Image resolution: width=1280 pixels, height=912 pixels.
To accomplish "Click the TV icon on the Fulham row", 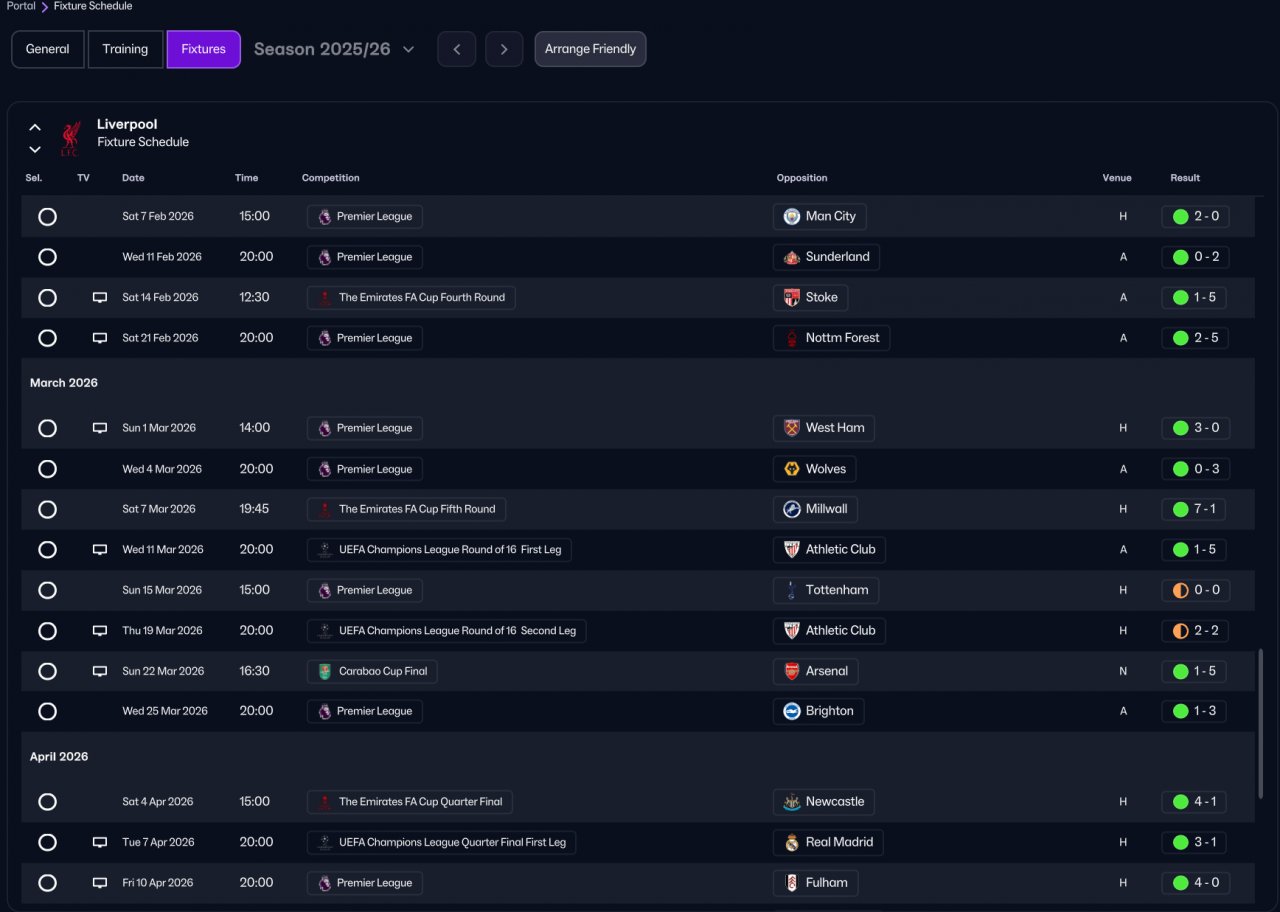I will (x=100, y=883).
